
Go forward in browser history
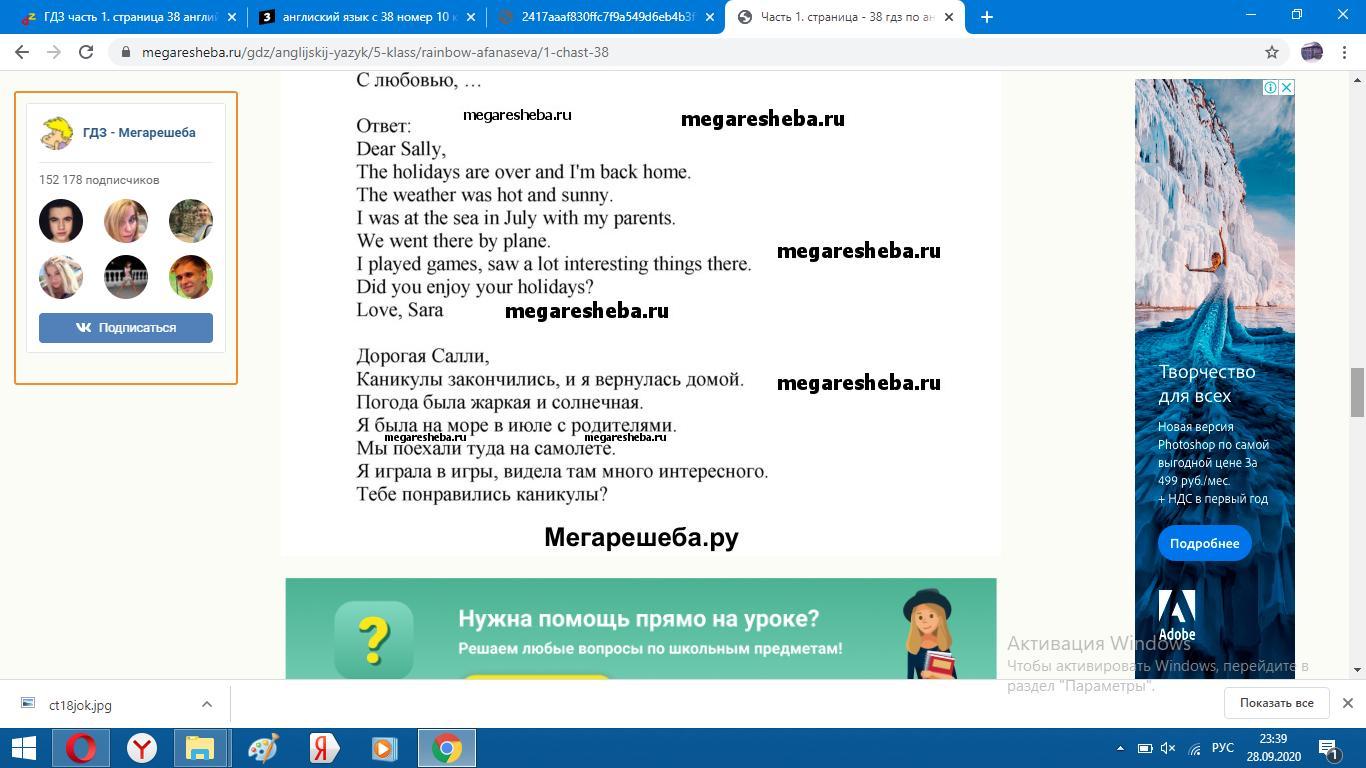click(54, 52)
